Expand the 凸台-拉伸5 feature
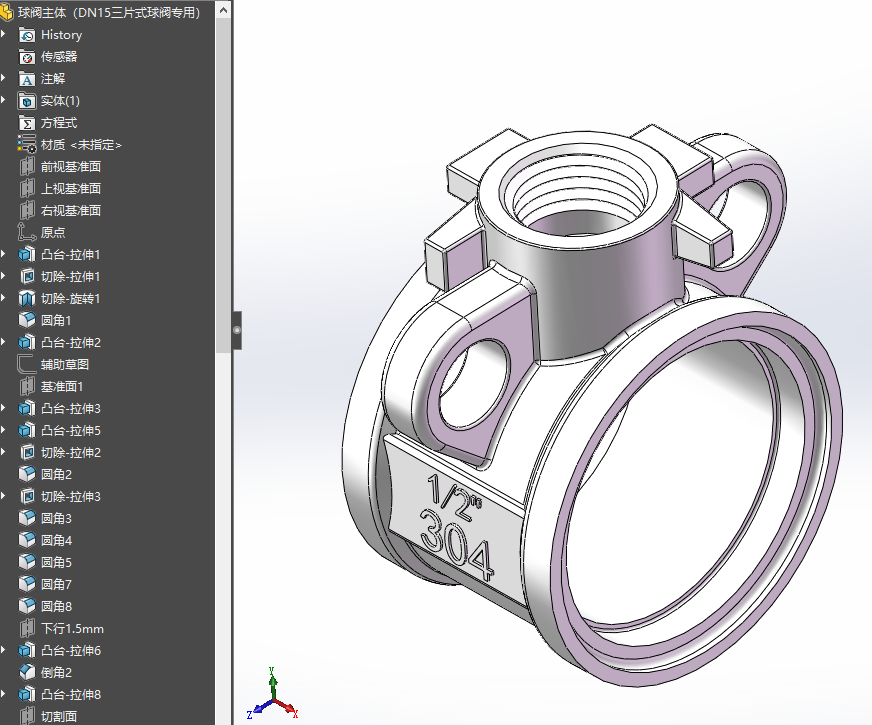872x725 pixels. (x=4, y=430)
